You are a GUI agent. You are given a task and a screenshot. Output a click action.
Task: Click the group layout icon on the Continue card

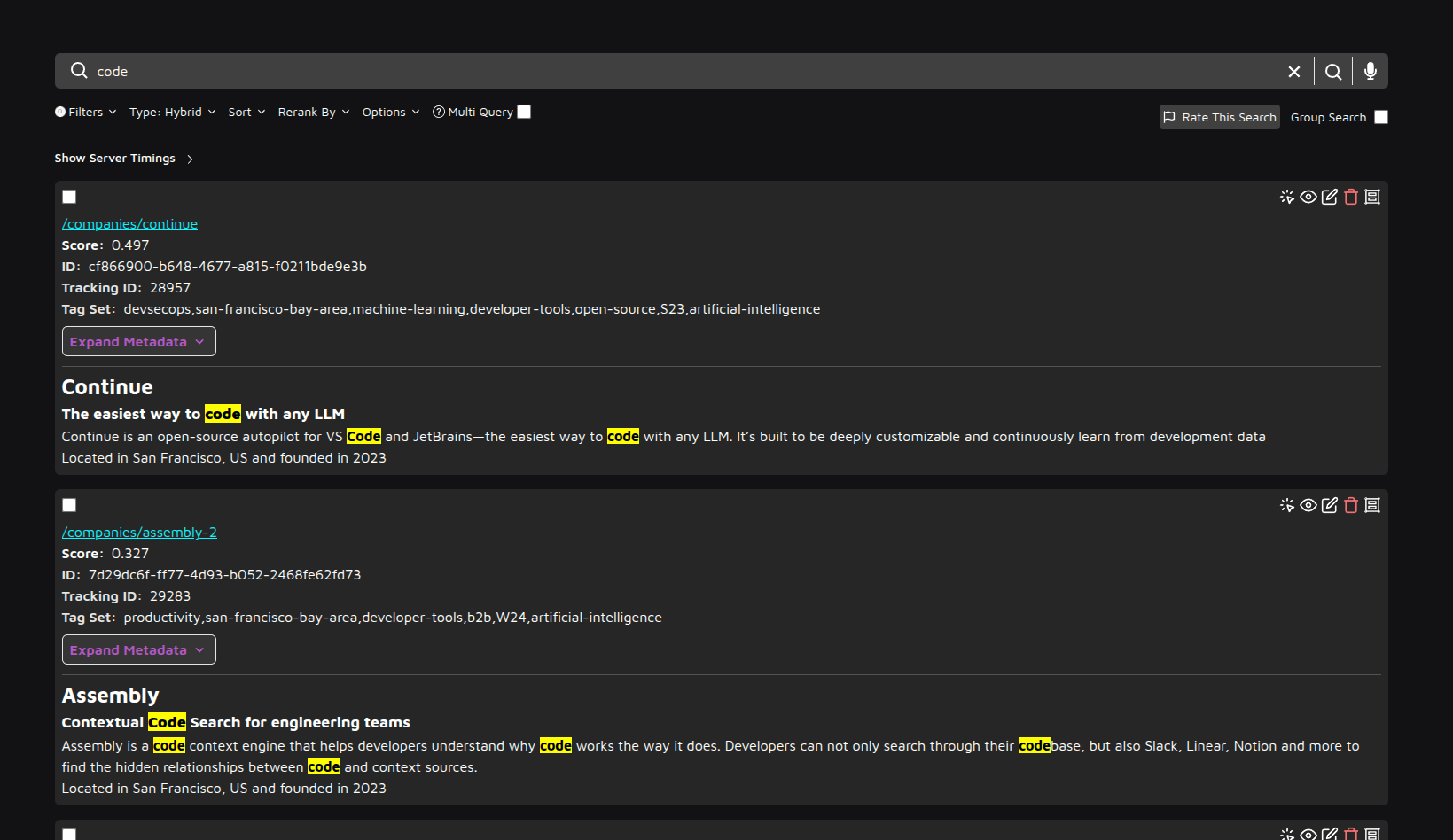pos(1372,197)
